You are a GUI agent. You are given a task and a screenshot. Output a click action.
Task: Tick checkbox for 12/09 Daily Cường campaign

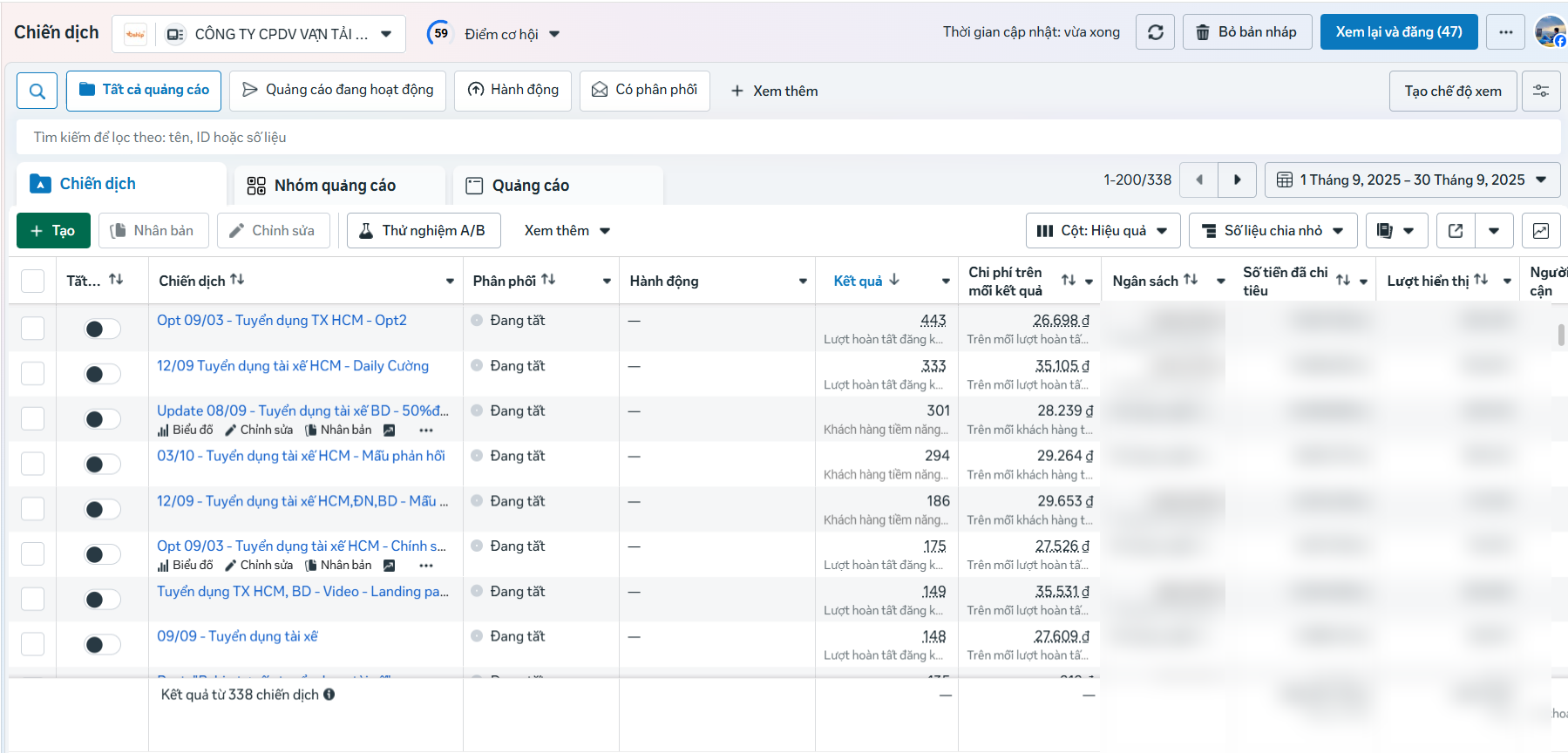[x=32, y=374]
